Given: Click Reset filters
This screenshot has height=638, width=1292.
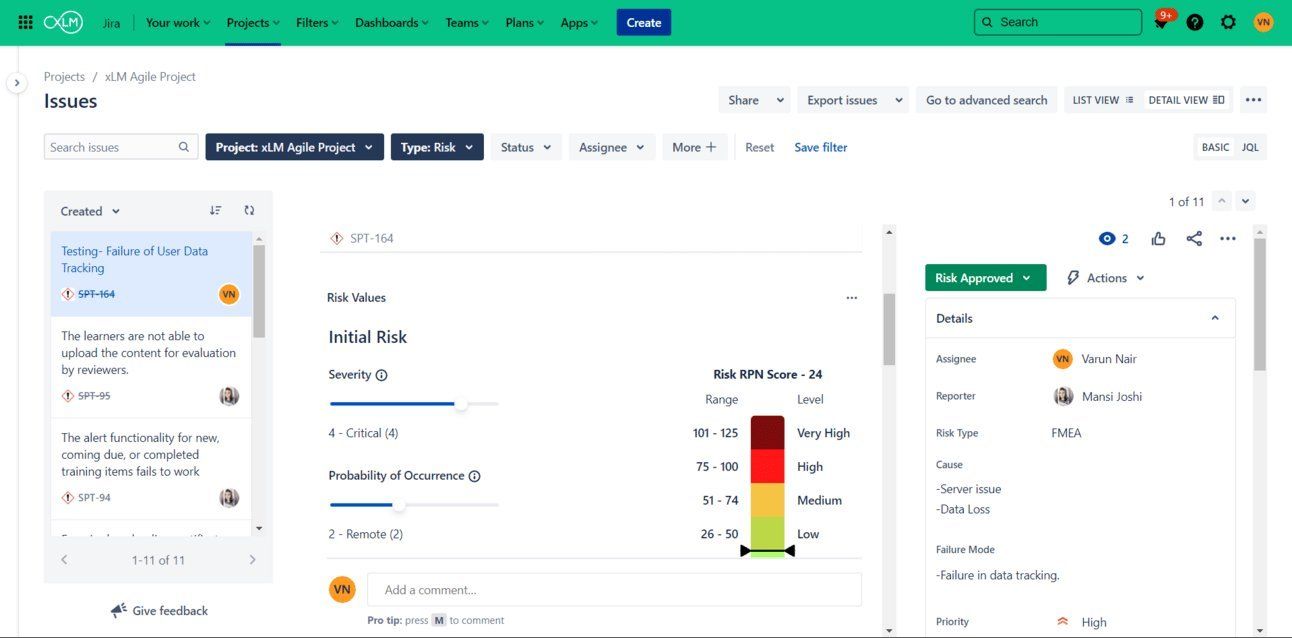Looking at the screenshot, I should pos(759,147).
